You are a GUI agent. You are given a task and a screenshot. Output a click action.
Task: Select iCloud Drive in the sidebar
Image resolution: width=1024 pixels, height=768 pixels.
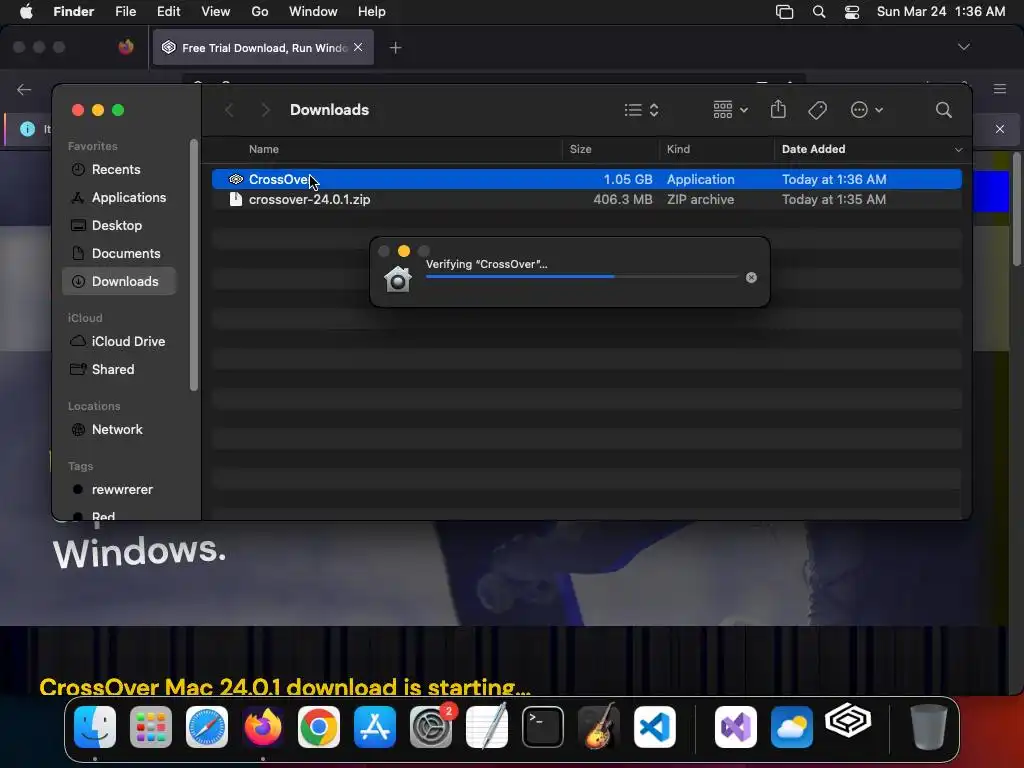120,342
